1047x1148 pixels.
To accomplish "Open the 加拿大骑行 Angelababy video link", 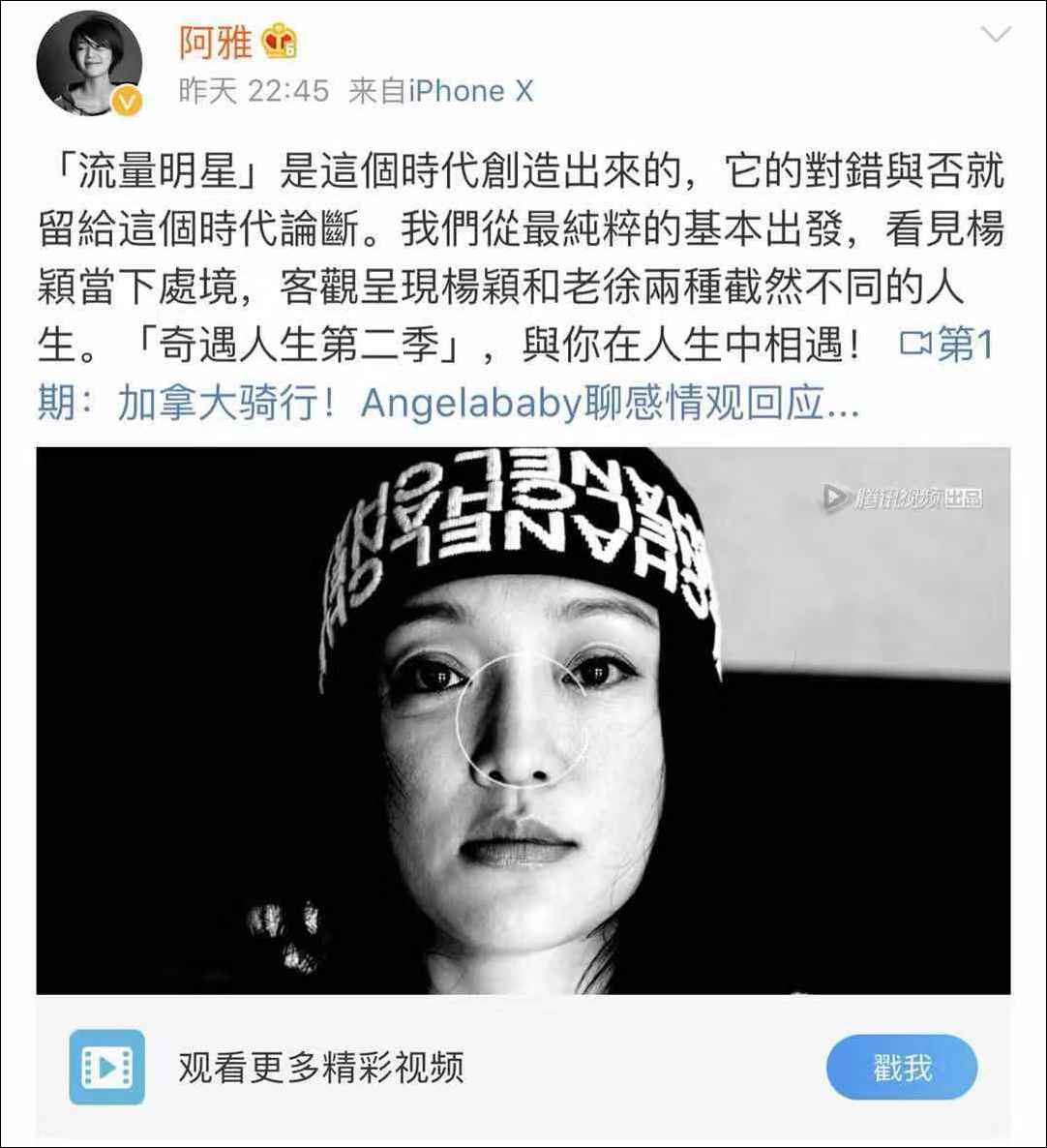I will [x=488, y=403].
